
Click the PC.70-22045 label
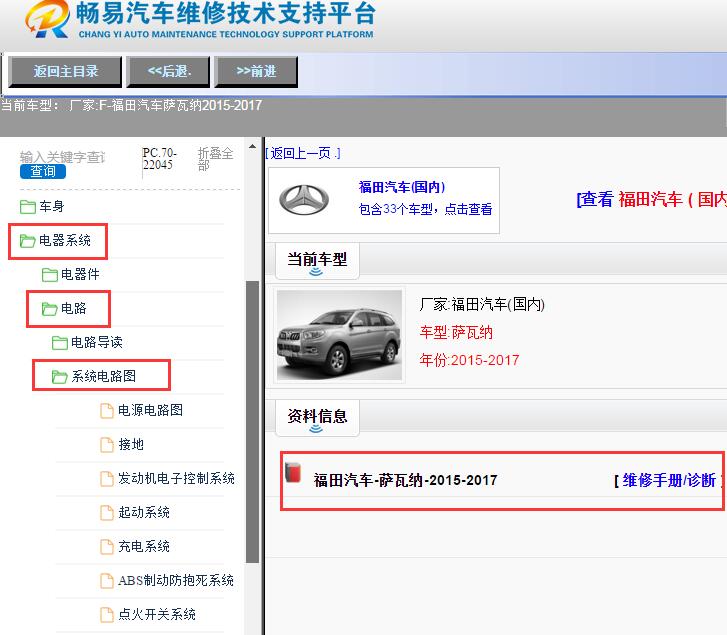point(159,159)
